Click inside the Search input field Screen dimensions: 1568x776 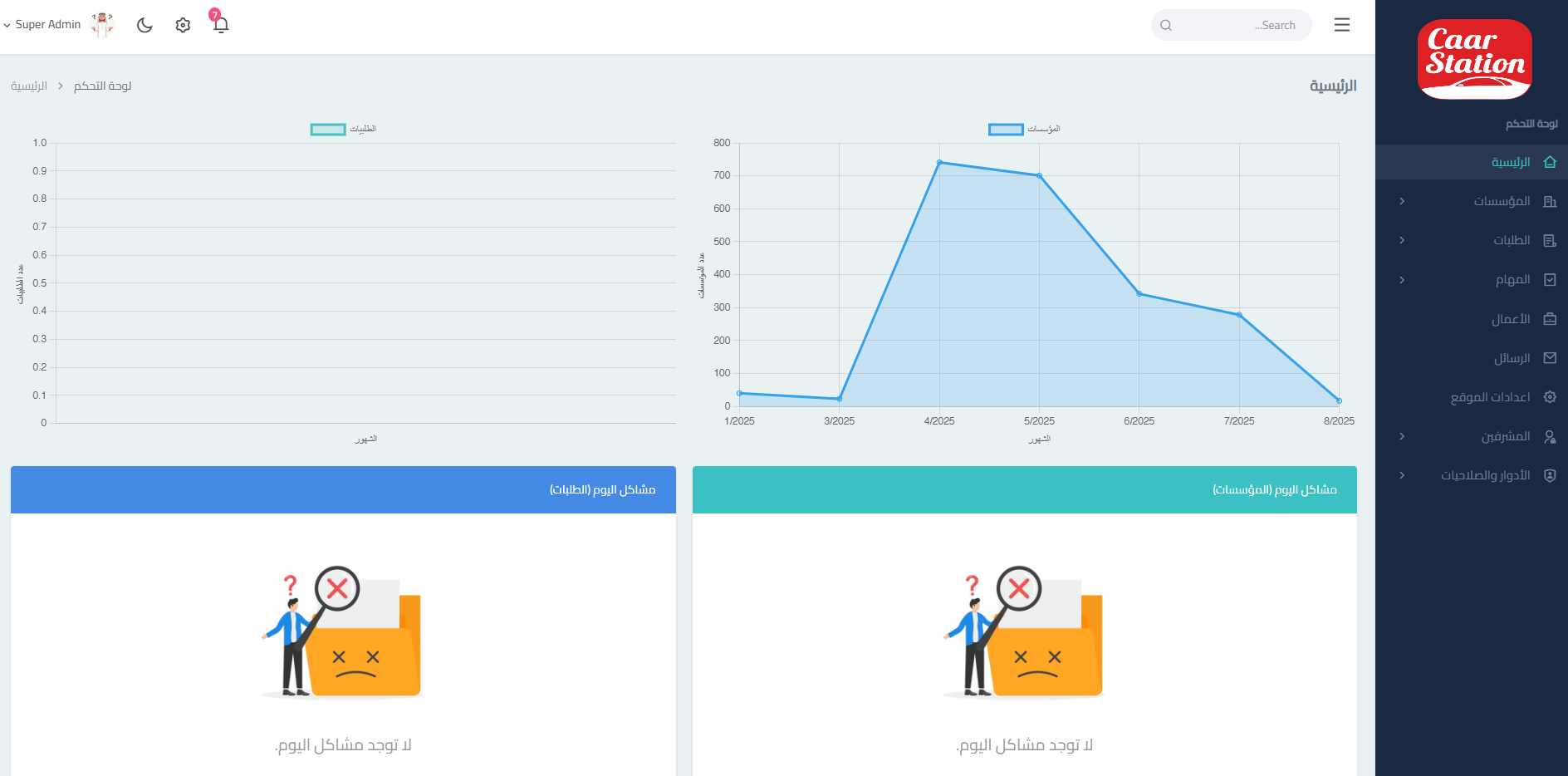1231,25
